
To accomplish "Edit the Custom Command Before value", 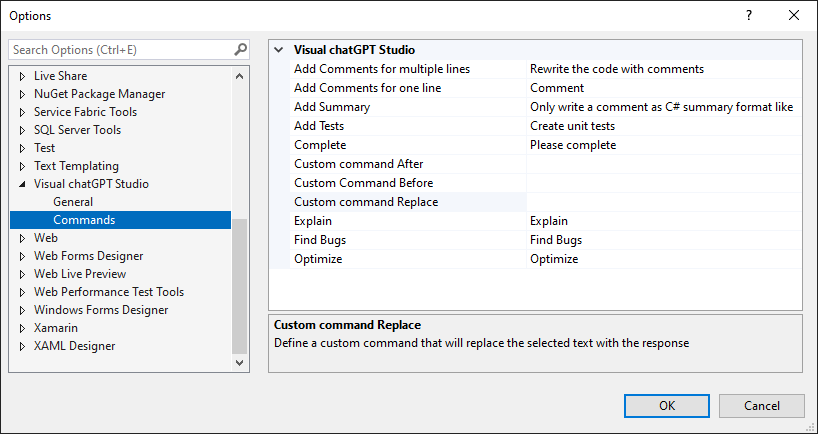I will click(663, 183).
